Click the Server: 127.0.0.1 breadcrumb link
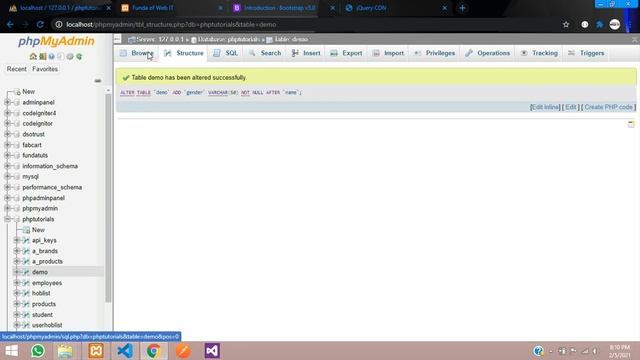 (160, 39)
